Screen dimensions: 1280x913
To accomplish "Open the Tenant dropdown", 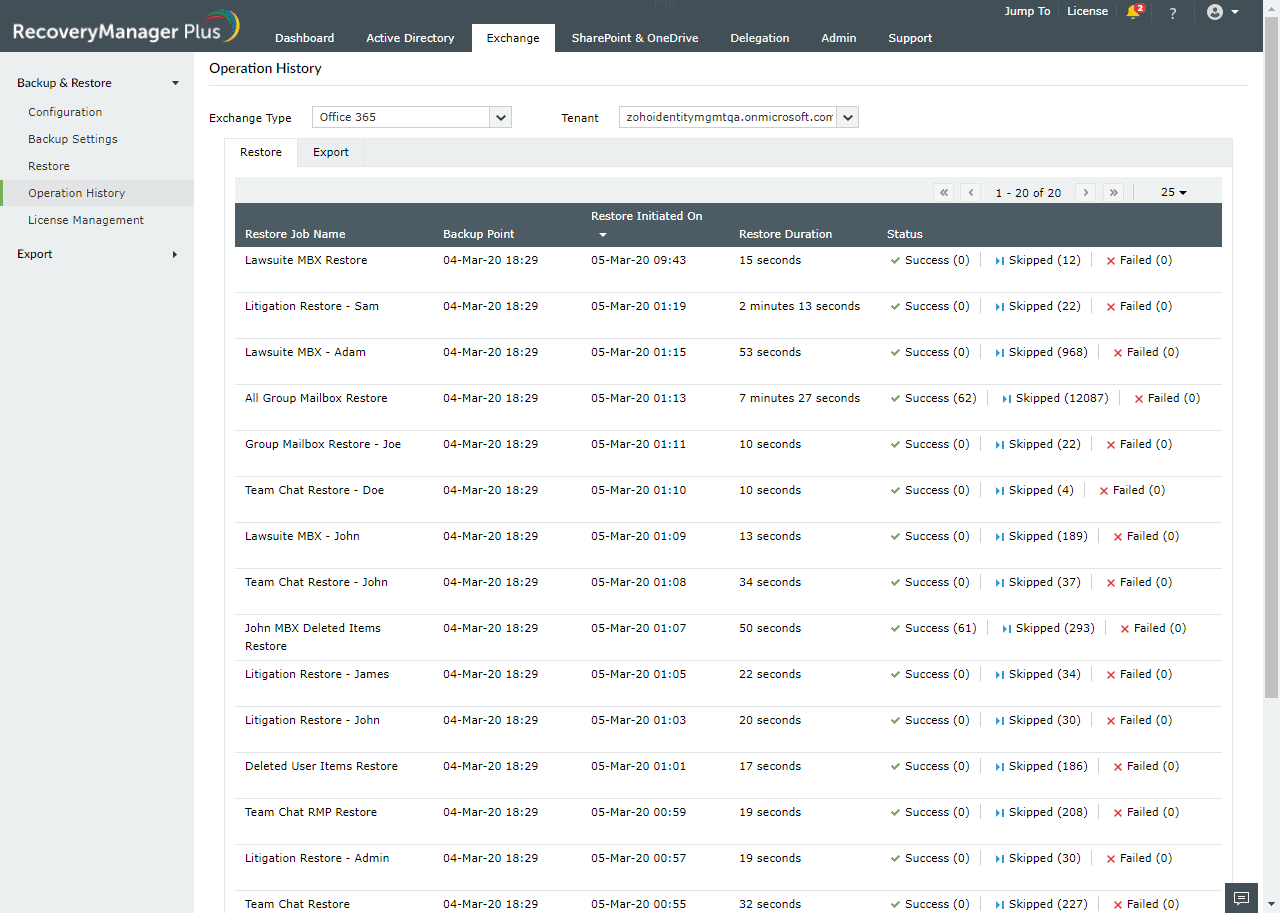I will coord(739,117).
